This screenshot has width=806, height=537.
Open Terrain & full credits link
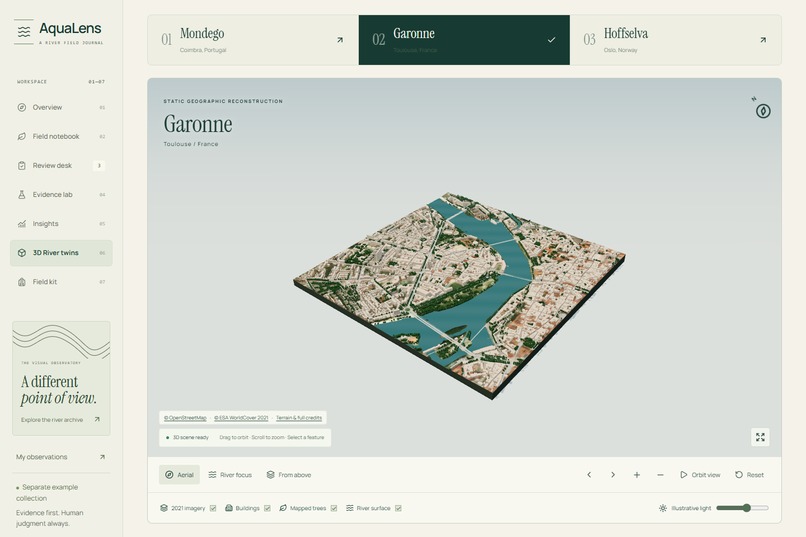click(x=299, y=418)
